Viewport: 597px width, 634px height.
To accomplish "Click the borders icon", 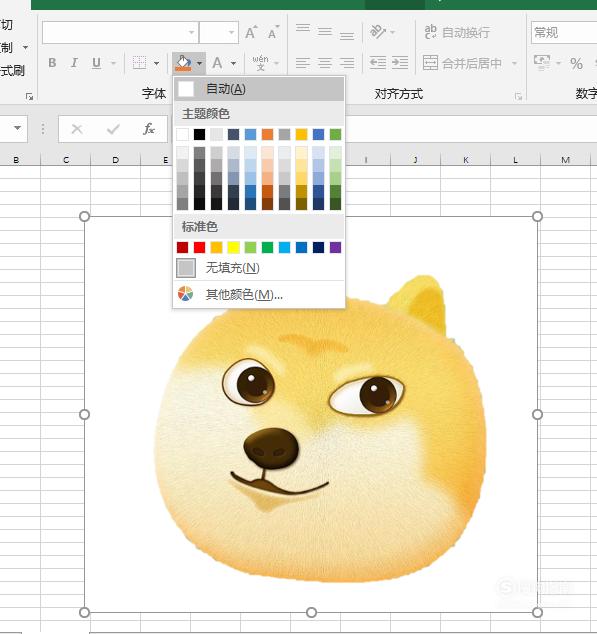I will pos(140,63).
